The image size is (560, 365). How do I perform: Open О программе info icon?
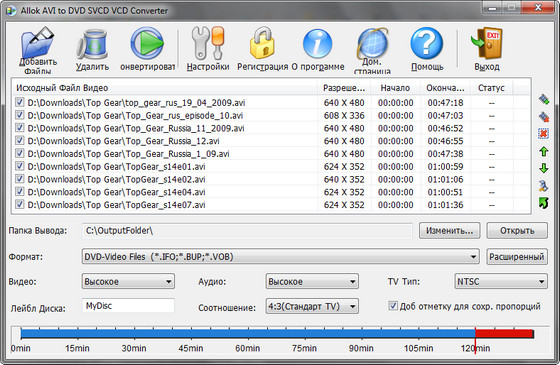tap(317, 44)
